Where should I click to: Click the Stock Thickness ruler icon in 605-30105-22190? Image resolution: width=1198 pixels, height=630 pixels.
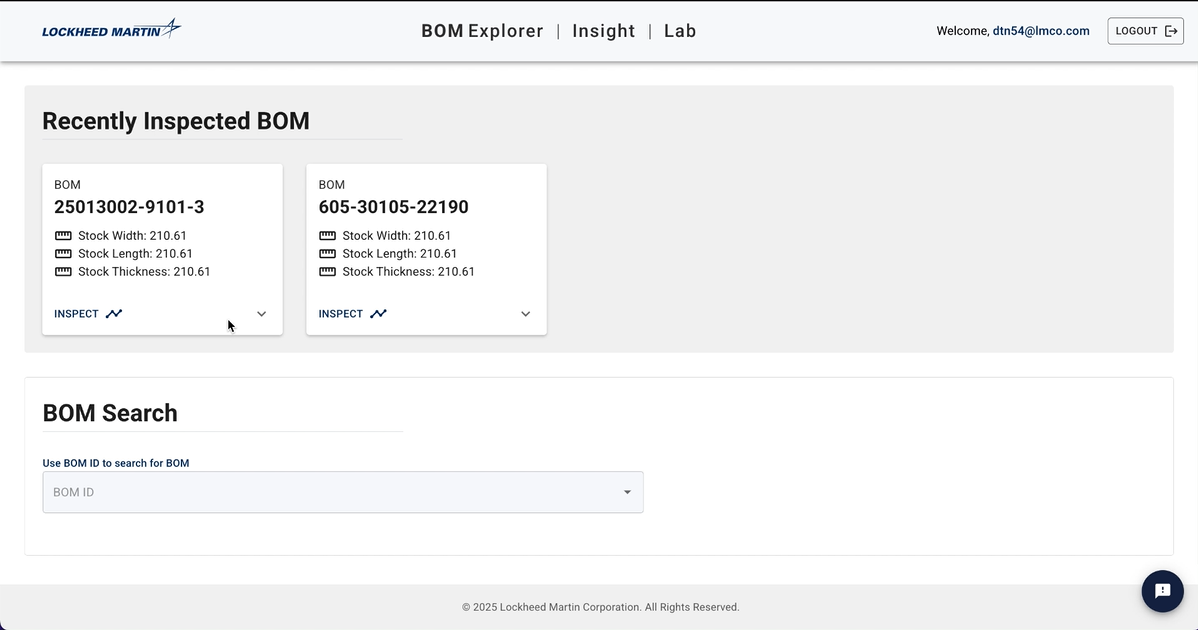(x=327, y=271)
